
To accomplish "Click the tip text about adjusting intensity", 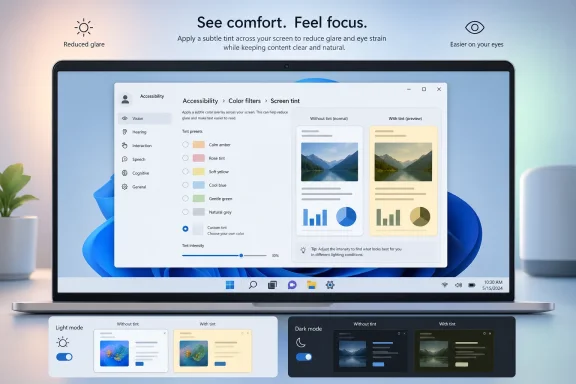I will [356, 251].
